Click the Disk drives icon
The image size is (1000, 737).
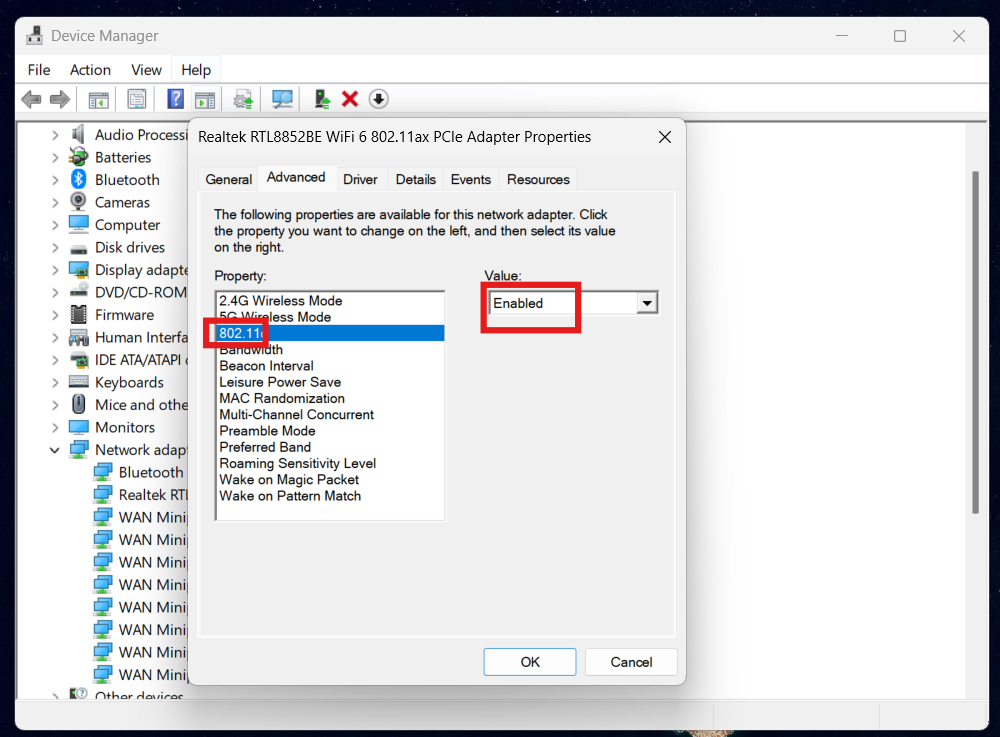point(78,248)
